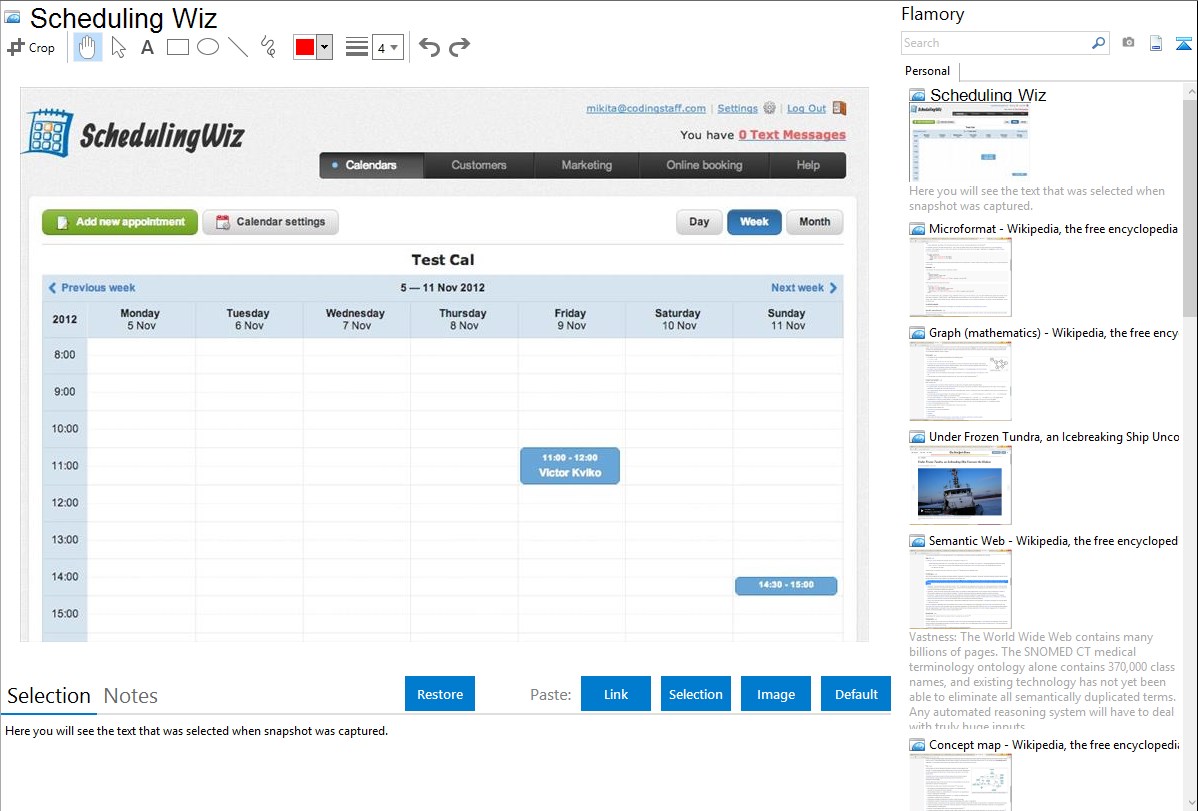Click the red color swatch
The image size is (1198, 811).
click(x=305, y=47)
